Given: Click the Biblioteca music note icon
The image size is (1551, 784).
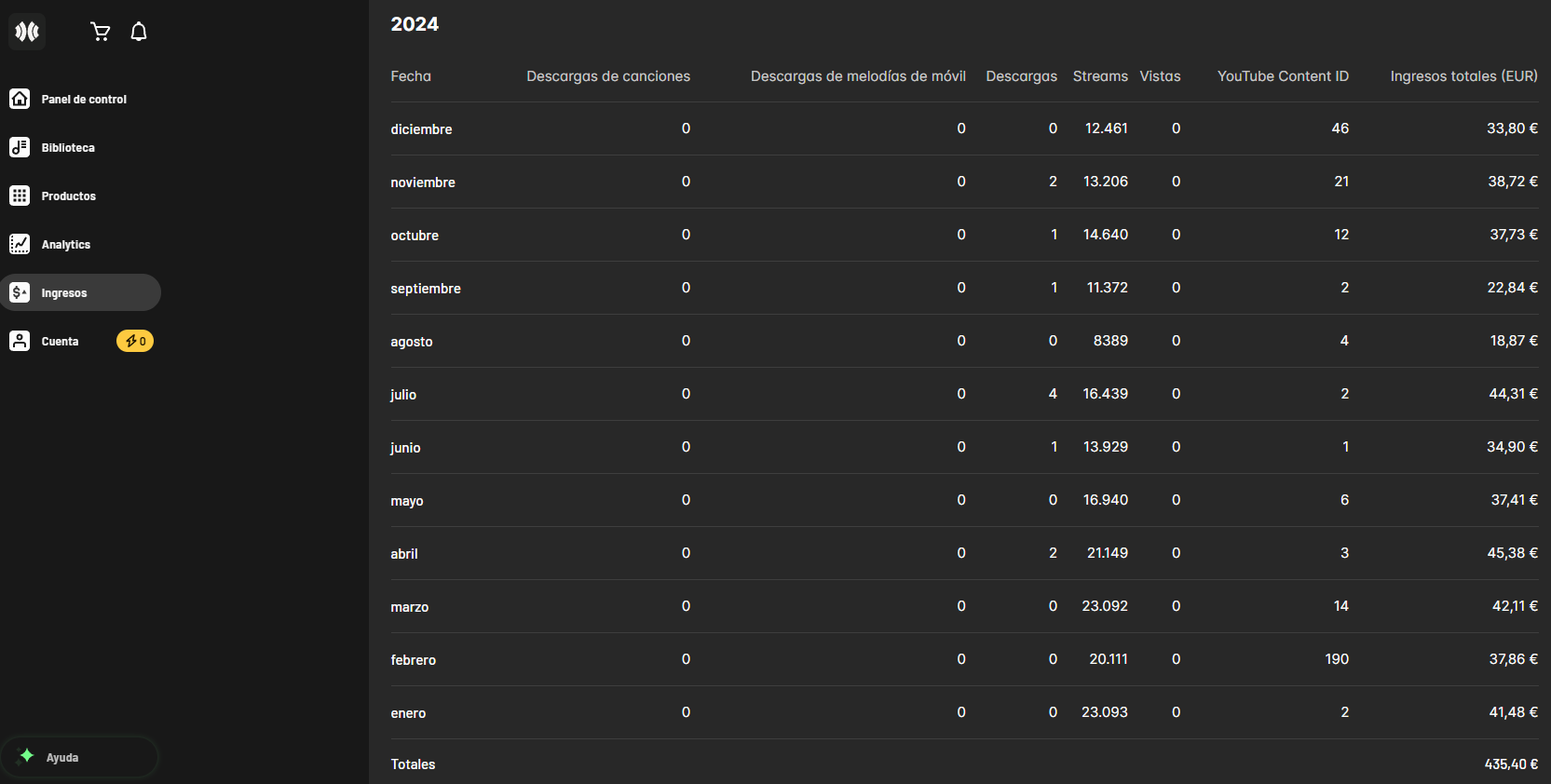Looking at the screenshot, I should [x=20, y=147].
